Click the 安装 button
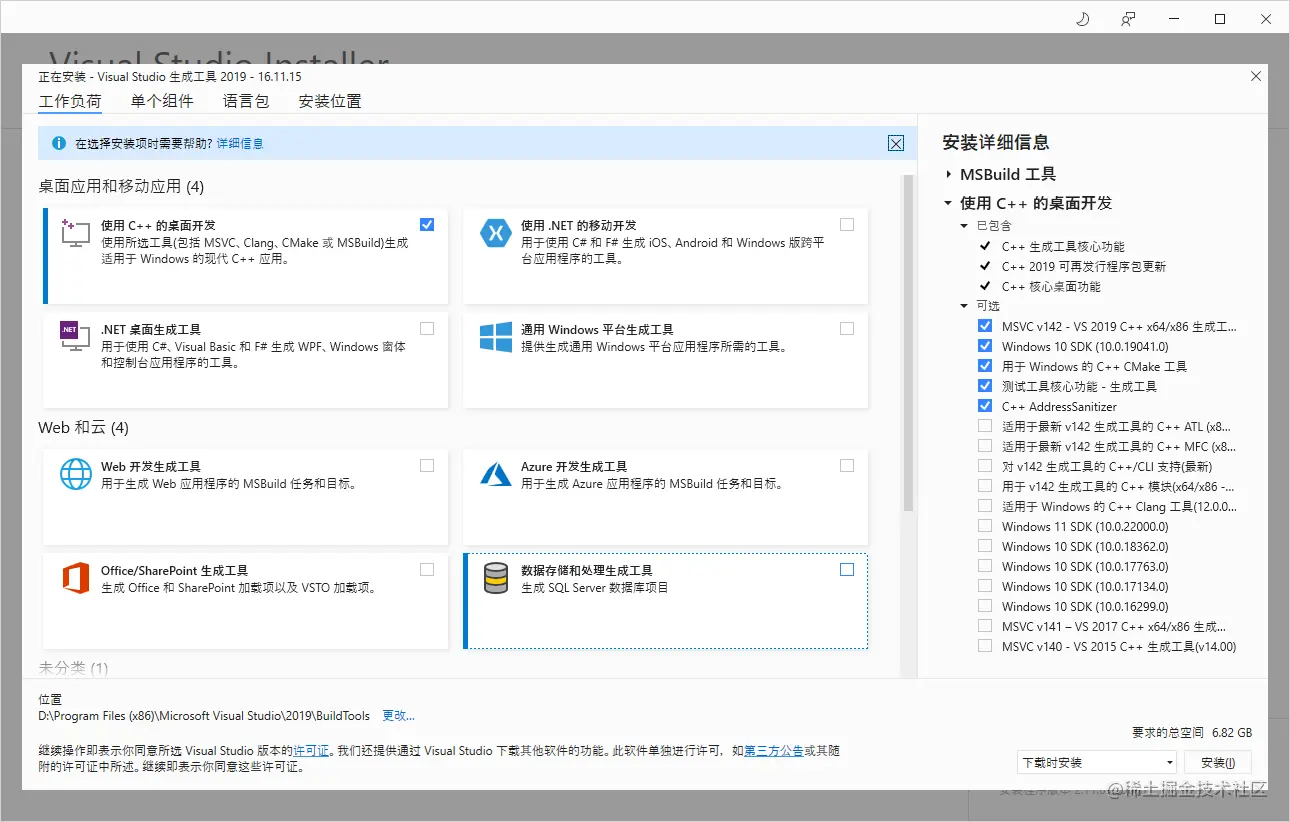 point(1216,762)
